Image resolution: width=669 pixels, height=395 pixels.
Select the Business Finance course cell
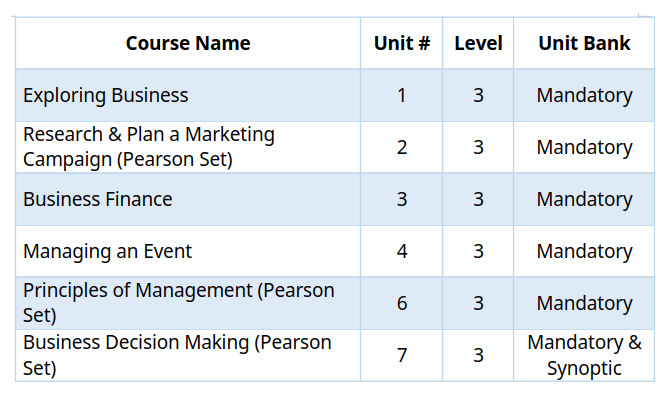tap(188, 199)
